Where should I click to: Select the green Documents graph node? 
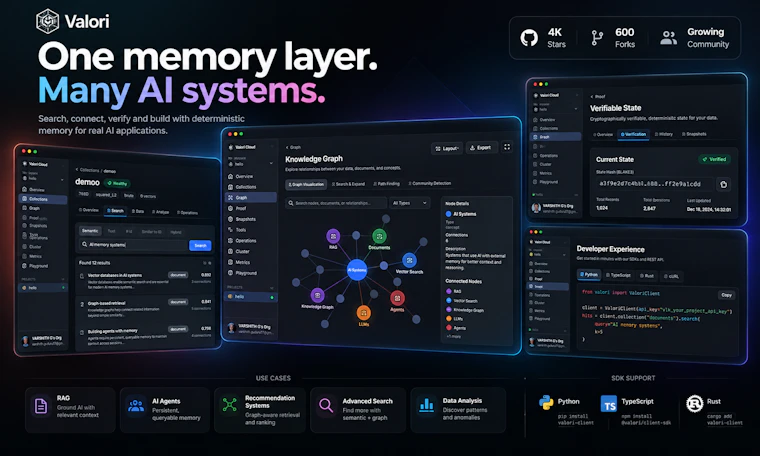tap(379, 236)
